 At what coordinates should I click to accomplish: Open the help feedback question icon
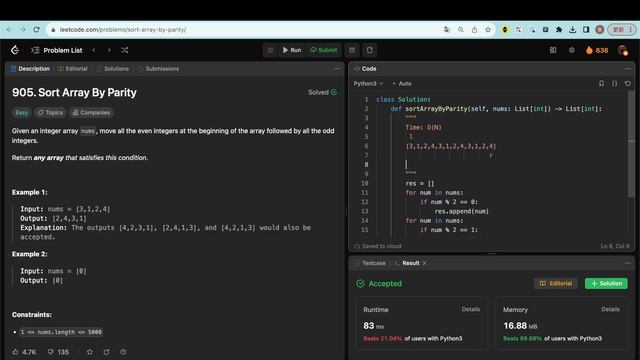(x=123, y=352)
